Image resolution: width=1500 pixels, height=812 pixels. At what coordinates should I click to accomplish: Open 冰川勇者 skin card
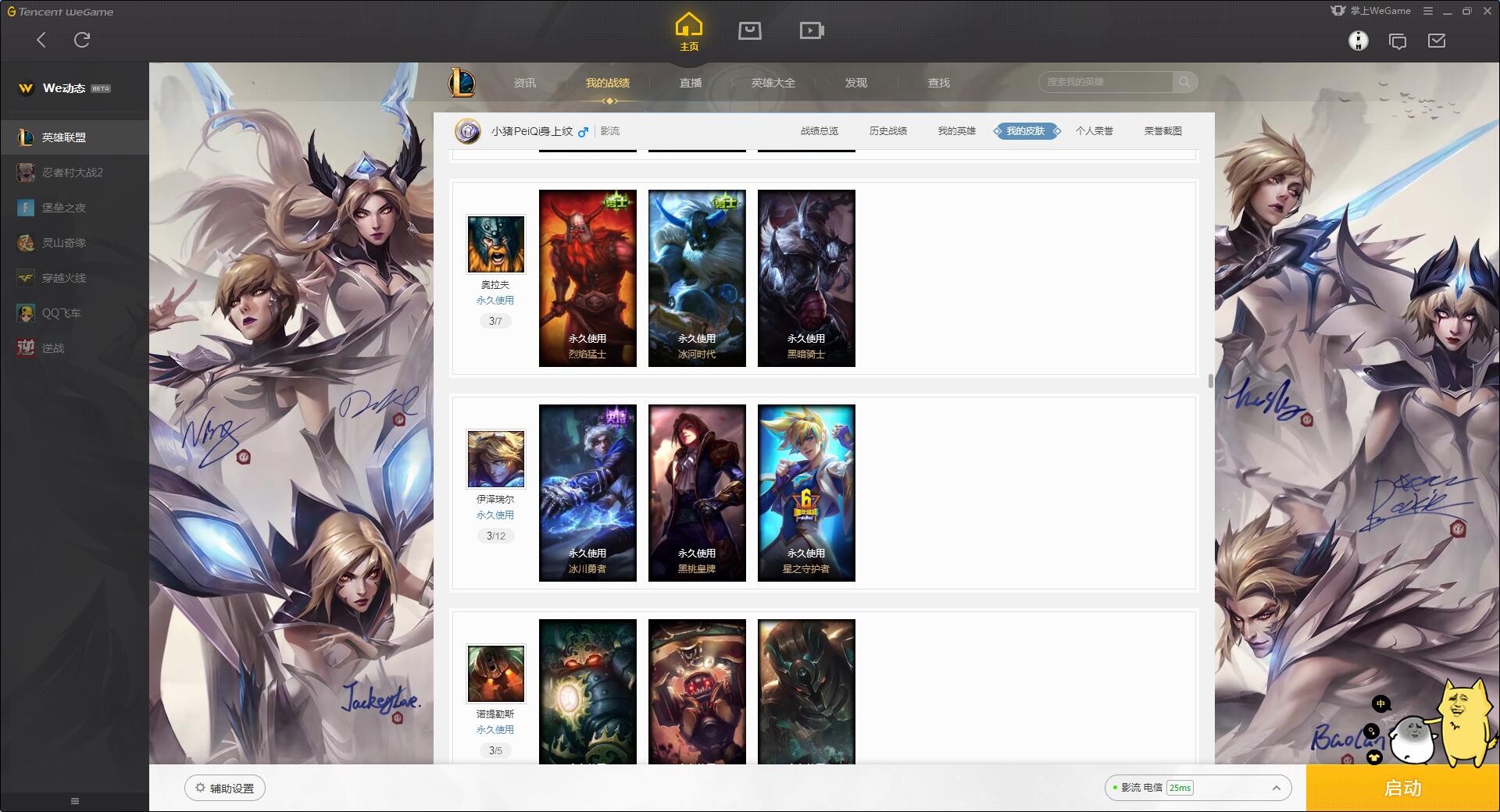pyautogui.click(x=587, y=493)
